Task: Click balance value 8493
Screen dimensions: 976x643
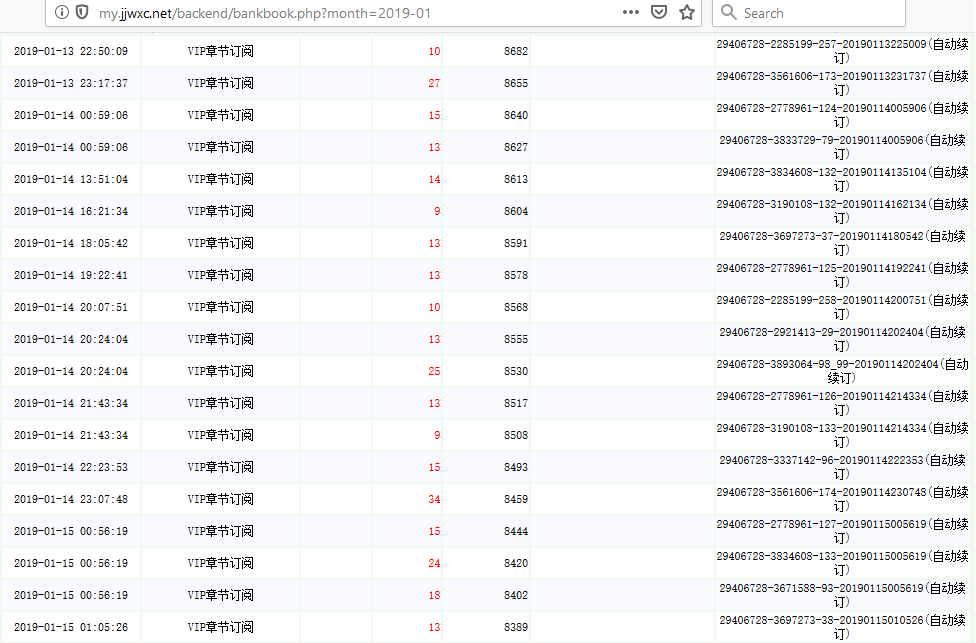Action: pyautogui.click(x=516, y=467)
